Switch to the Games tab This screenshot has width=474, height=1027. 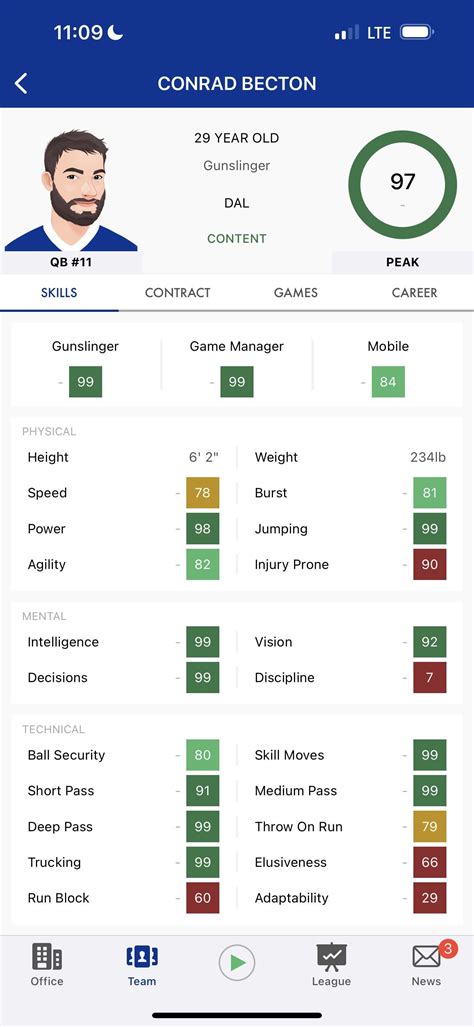[x=296, y=293]
